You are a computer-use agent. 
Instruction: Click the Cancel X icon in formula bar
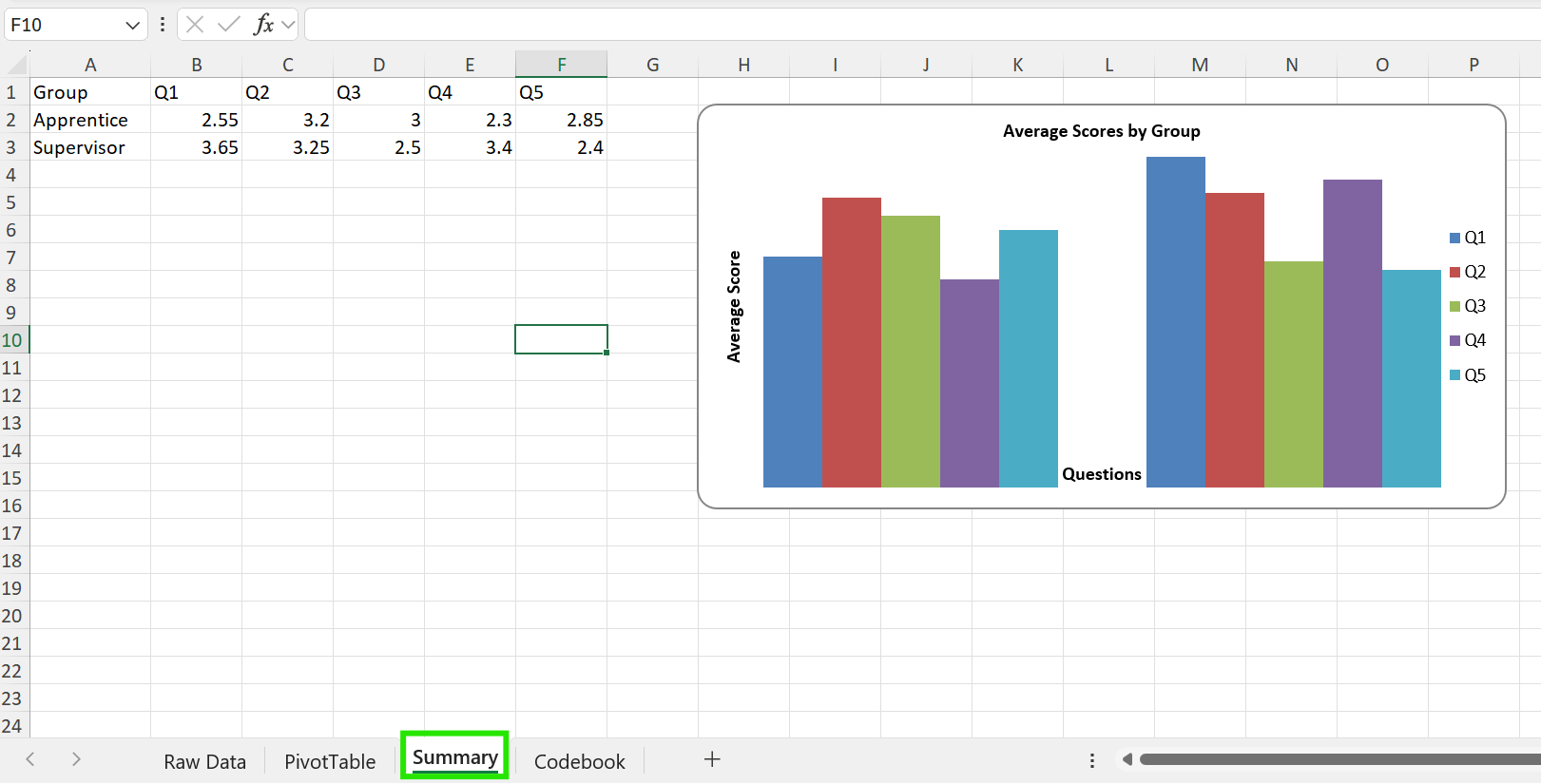tap(195, 25)
